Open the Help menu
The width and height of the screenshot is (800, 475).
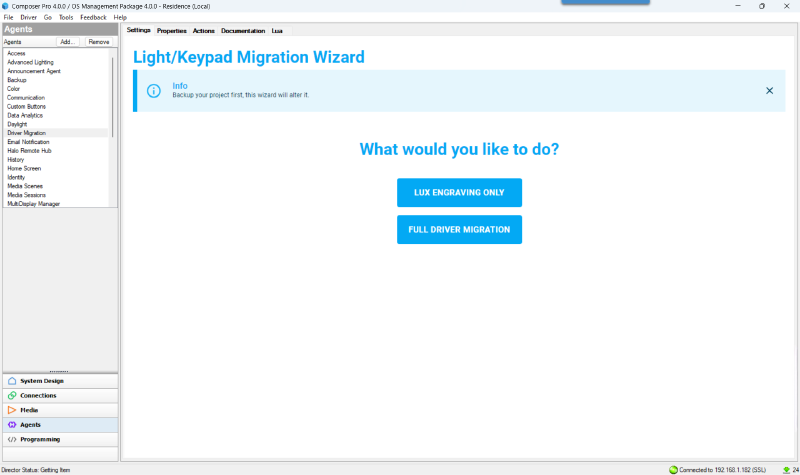point(120,17)
